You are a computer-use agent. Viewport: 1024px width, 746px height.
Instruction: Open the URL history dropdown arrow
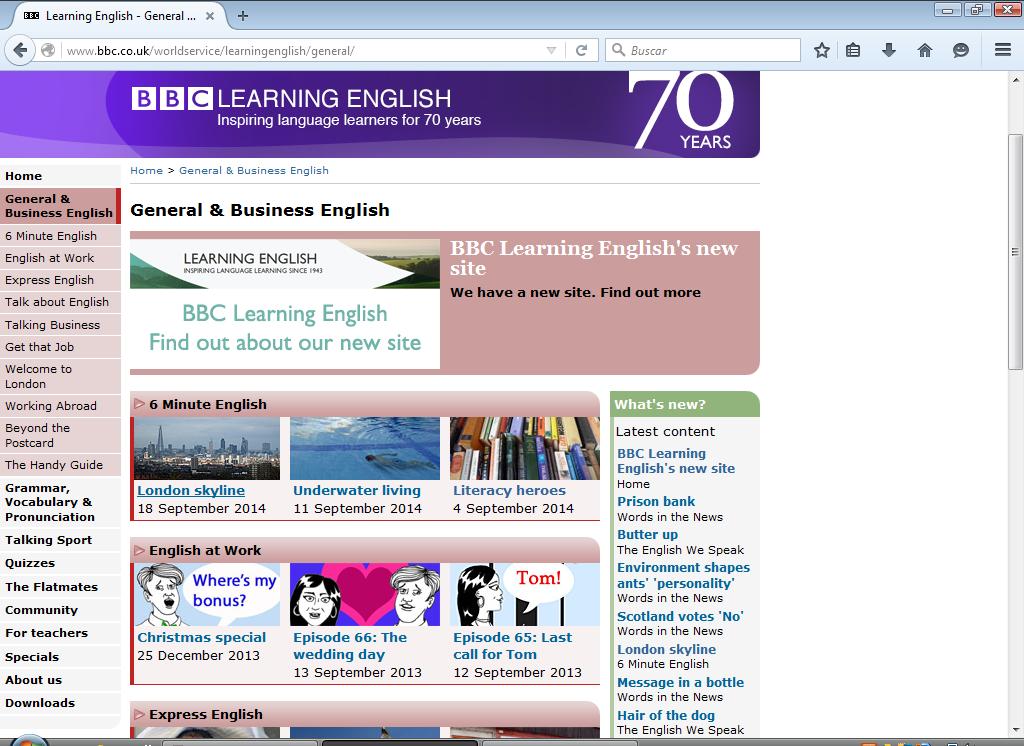point(551,50)
